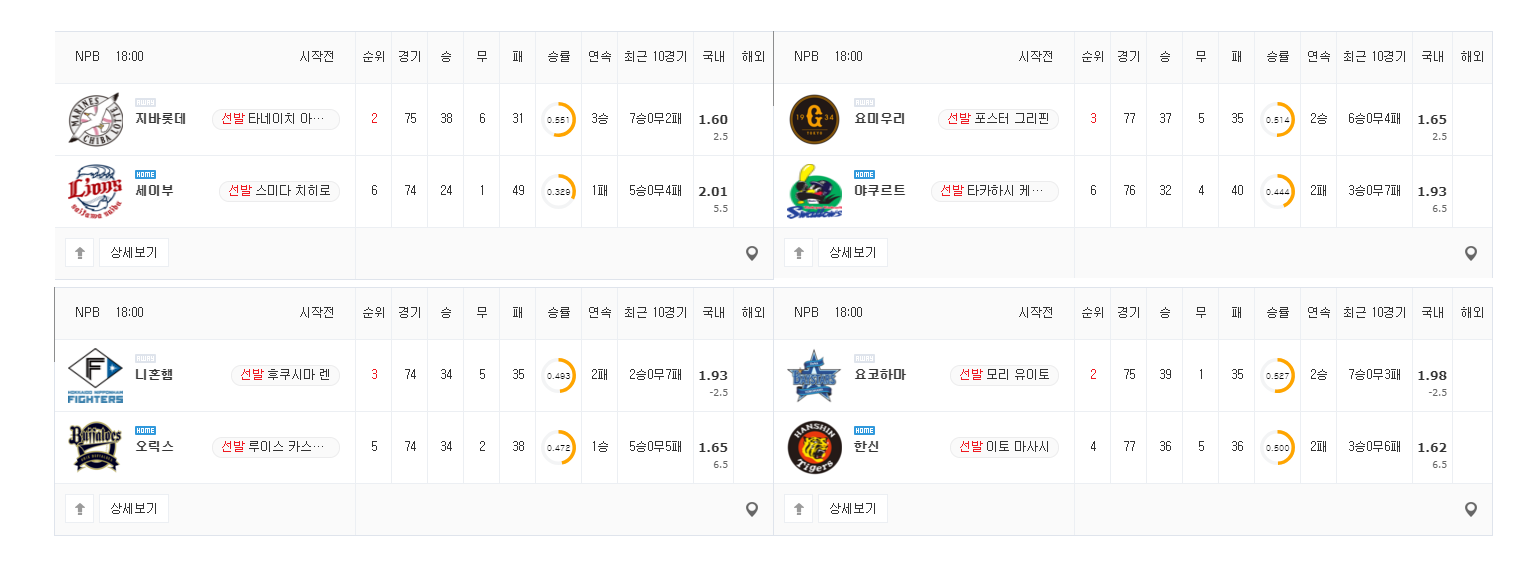Click the 순위 column header in the first card
The width and height of the screenshot is (1515, 563).
373,57
